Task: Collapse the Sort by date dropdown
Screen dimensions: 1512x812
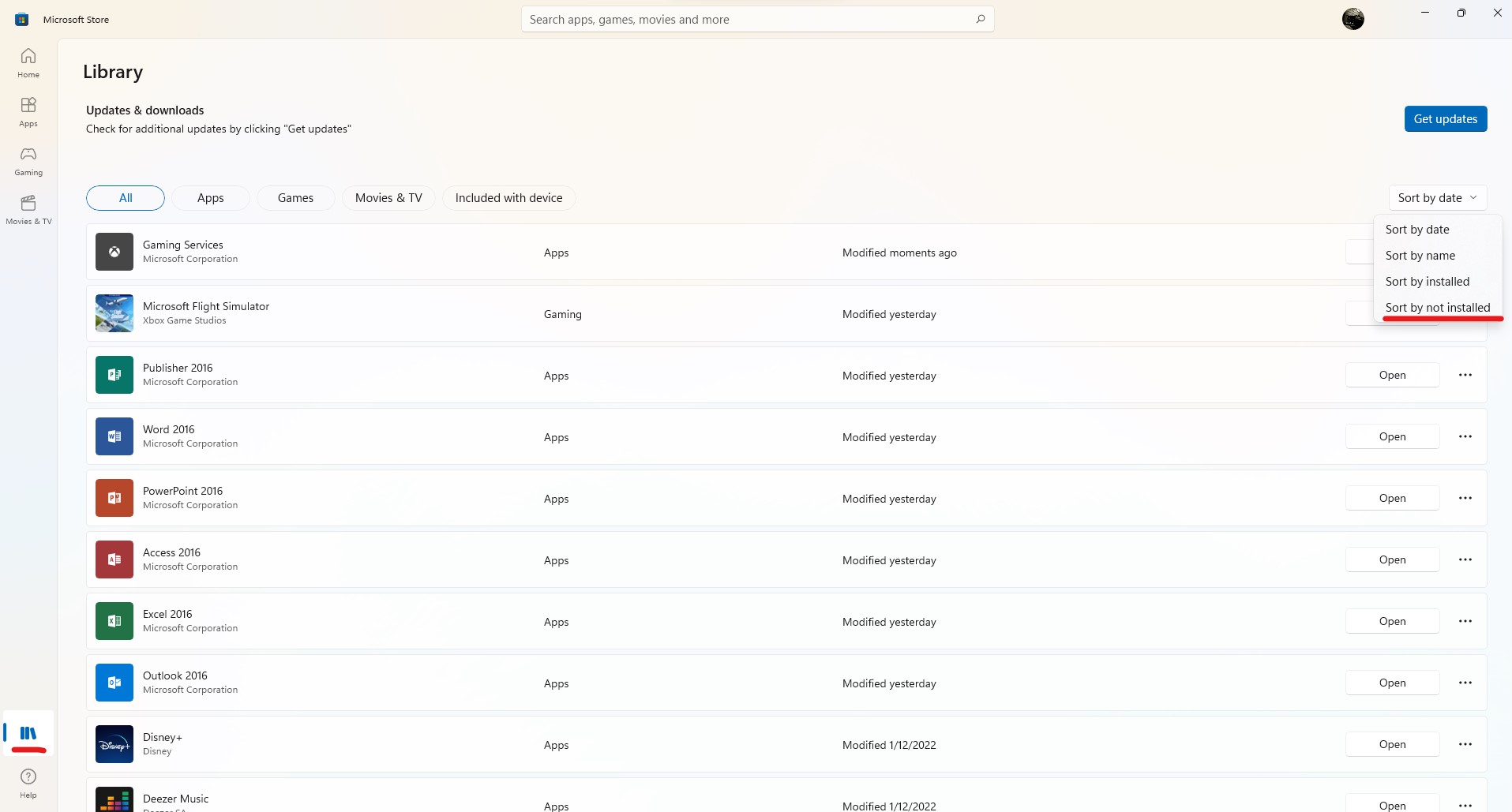Action: pyautogui.click(x=1438, y=198)
